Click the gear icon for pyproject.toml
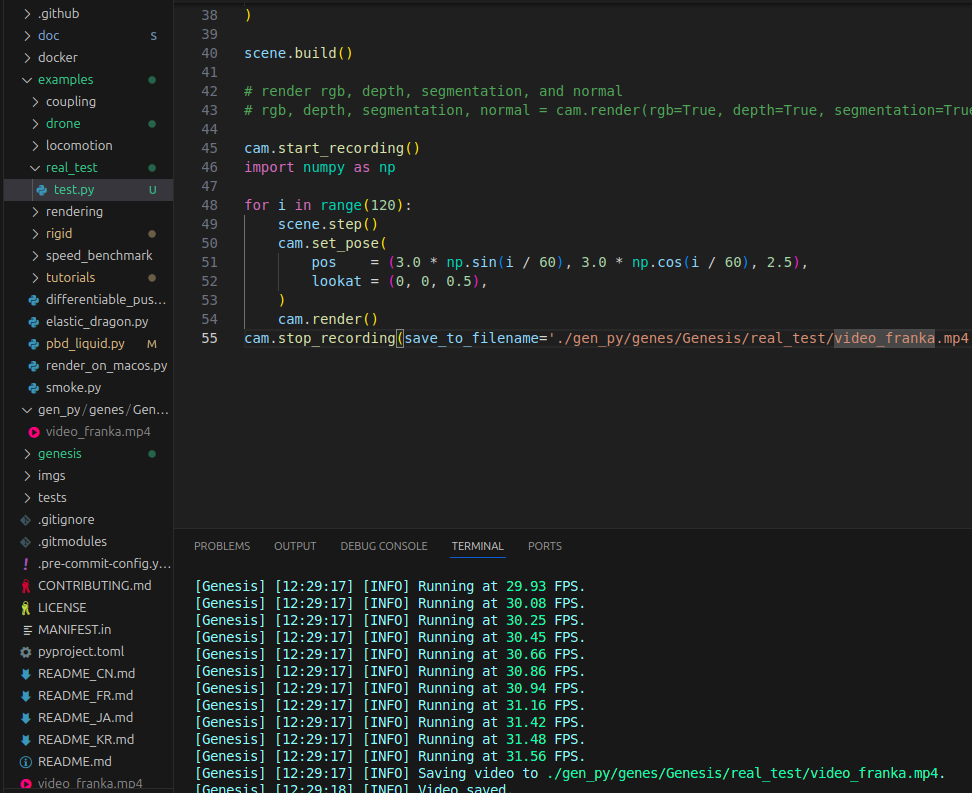This screenshot has height=793, width=972. (x=26, y=652)
